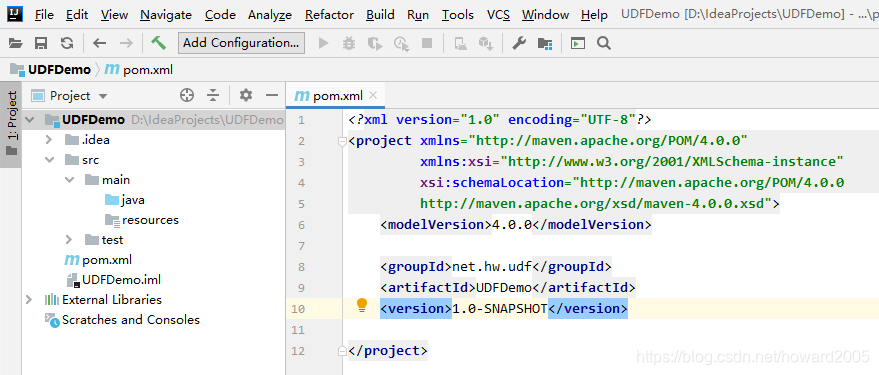This screenshot has width=879, height=375.
Task: Click the 1.0-SNAPSHOT version text
Action: tap(499, 309)
